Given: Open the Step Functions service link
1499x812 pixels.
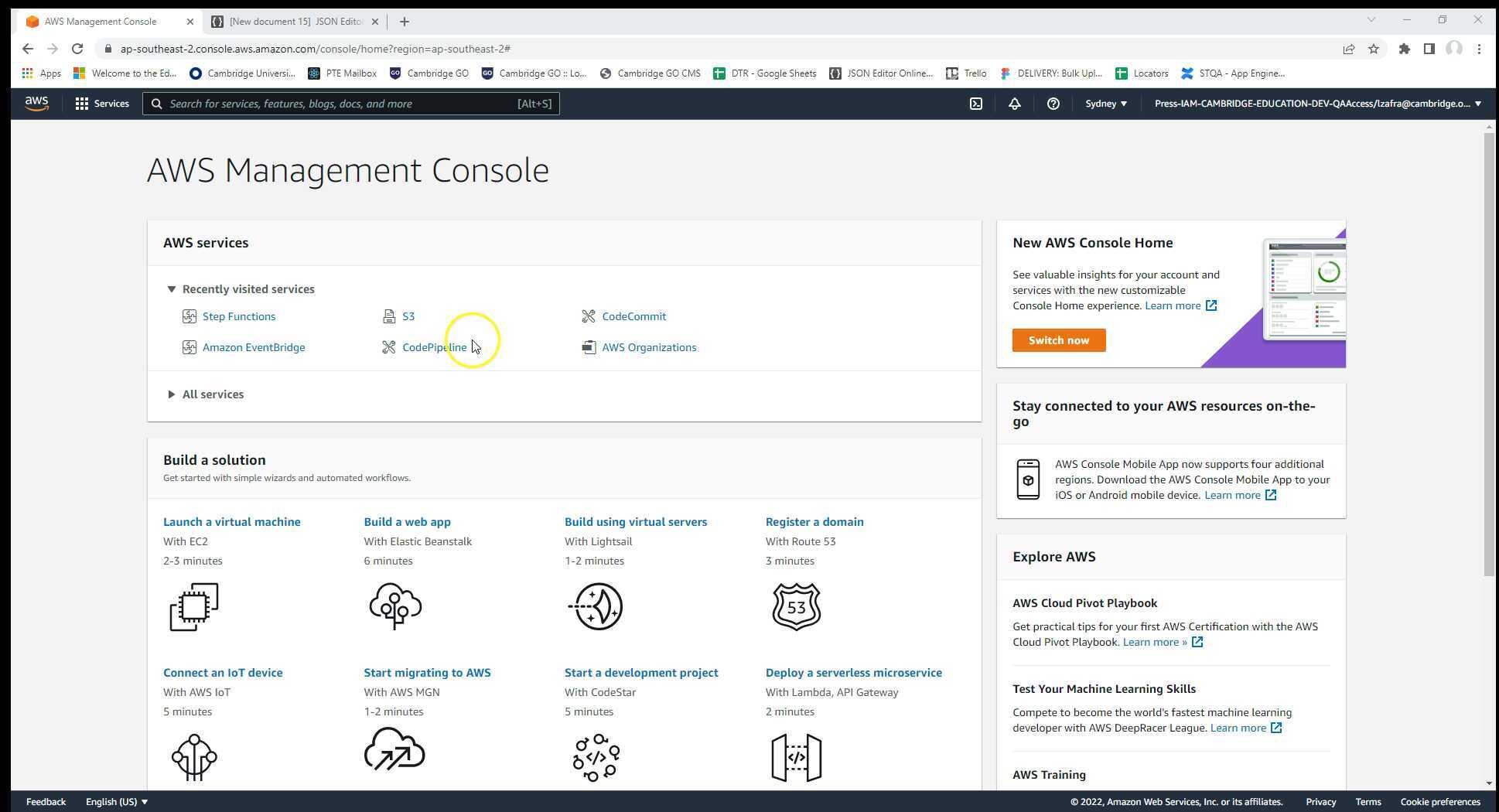Looking at the screenshot, I should pos(238,316).
